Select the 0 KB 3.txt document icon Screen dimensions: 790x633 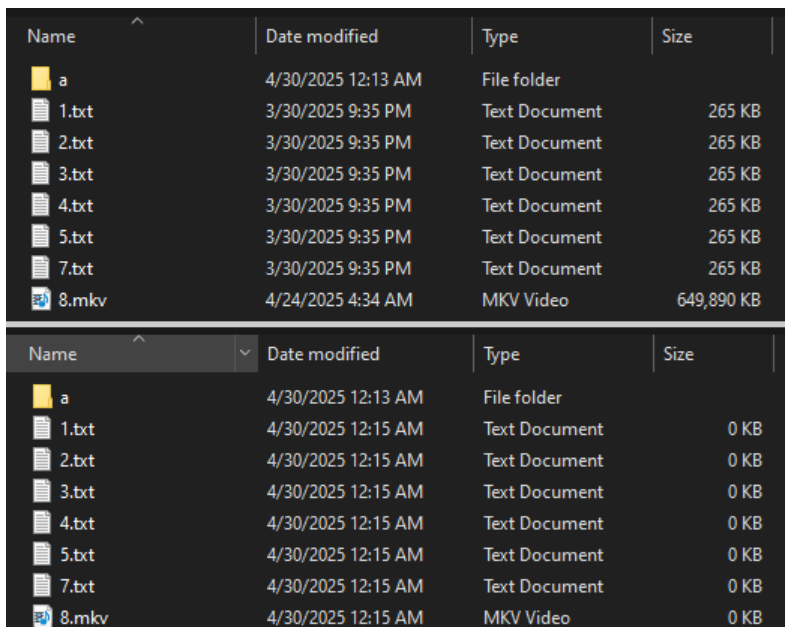coord(42,492)
